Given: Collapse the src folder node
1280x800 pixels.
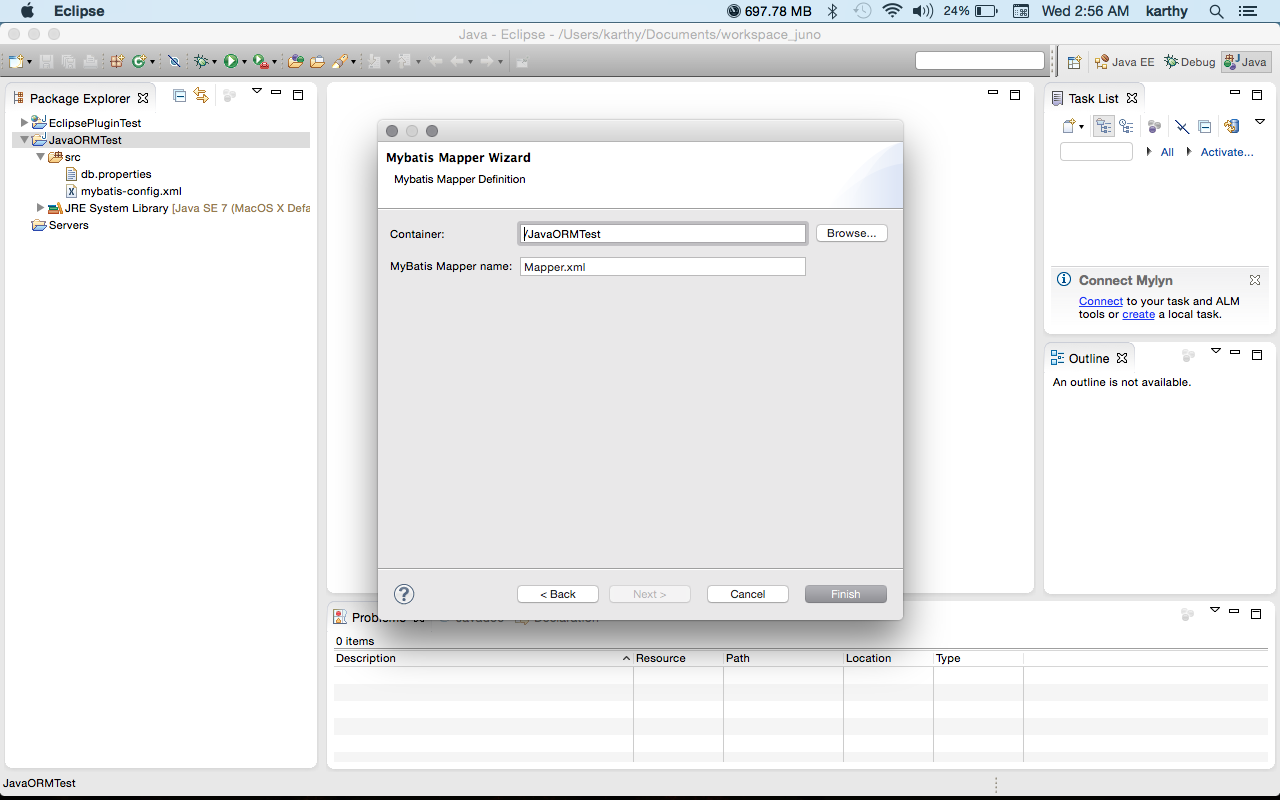Looking at the screenshot, I should [x=40, y=157].
